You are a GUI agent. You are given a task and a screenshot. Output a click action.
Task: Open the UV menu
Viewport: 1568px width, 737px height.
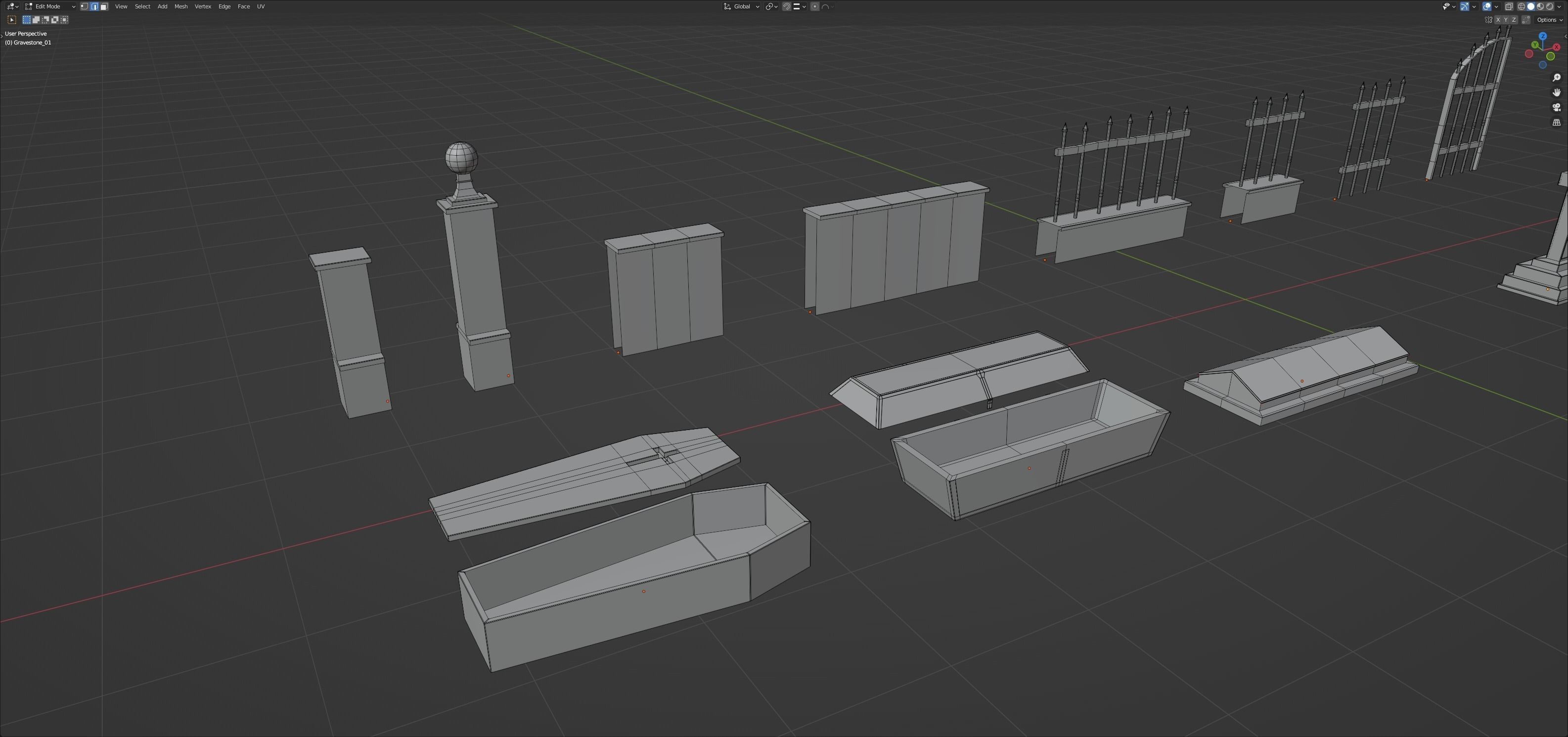(261, 6)
